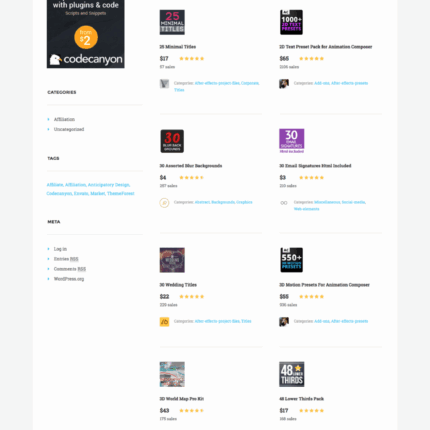Open the 30 Wedding Titles thumbnail image
This screenshot has height=430, width=430.
(x=172, y=260)
